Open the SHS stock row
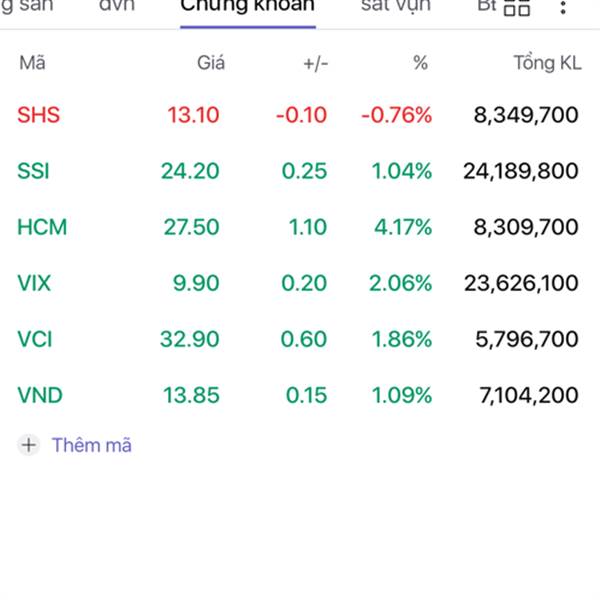Image resolution: width=600 pixels, height=600 pixels. [x=298, y=115]
